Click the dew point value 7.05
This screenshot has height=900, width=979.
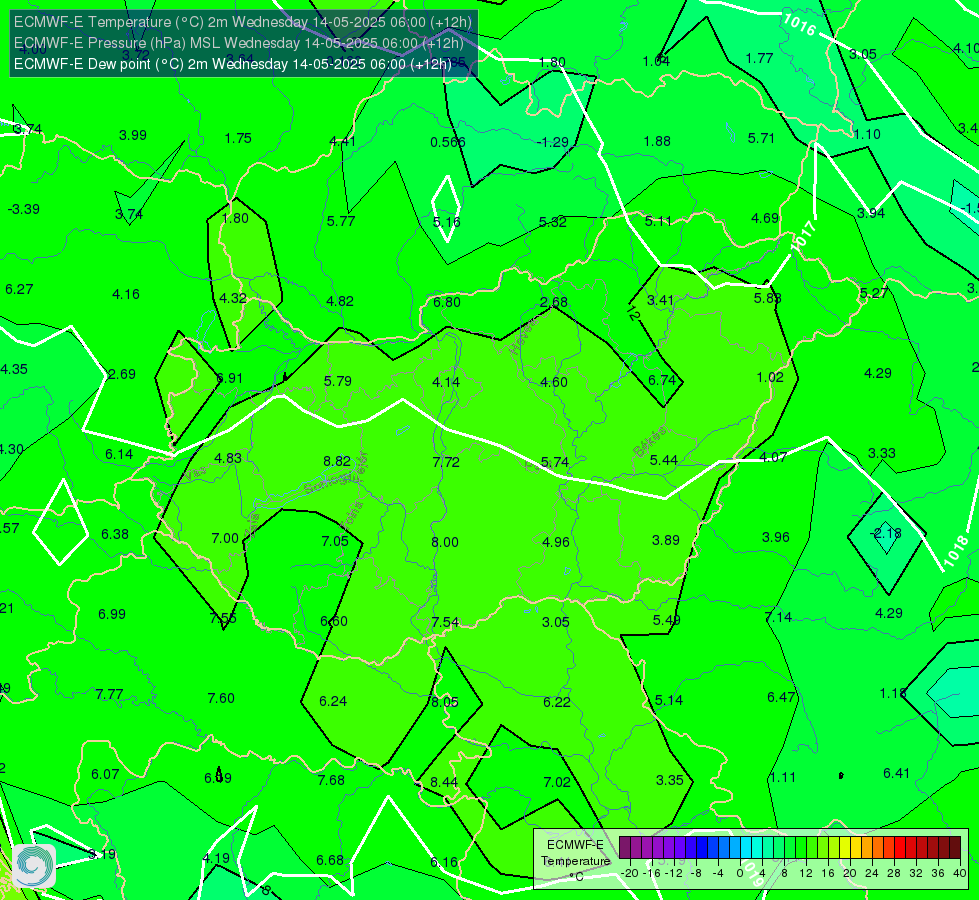(335, 541)
